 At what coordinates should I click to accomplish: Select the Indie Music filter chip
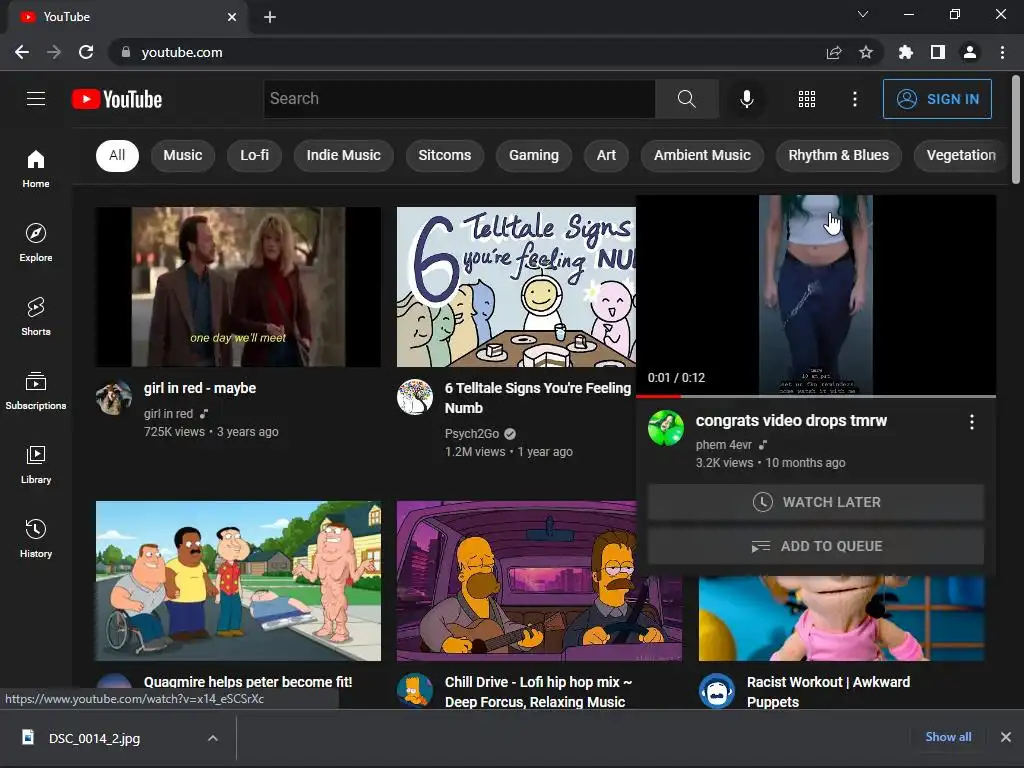pos(344,155)
